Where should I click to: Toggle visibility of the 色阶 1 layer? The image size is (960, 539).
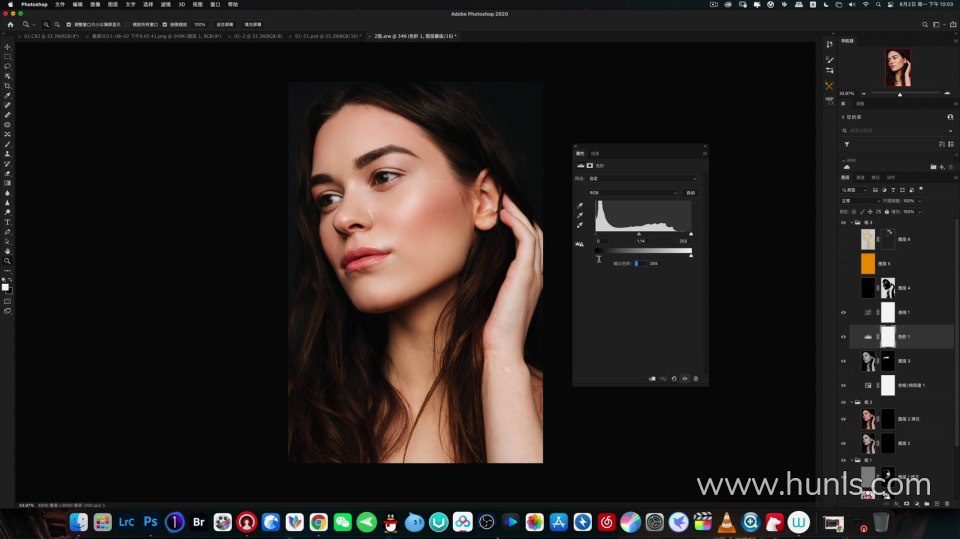[843, 337]
